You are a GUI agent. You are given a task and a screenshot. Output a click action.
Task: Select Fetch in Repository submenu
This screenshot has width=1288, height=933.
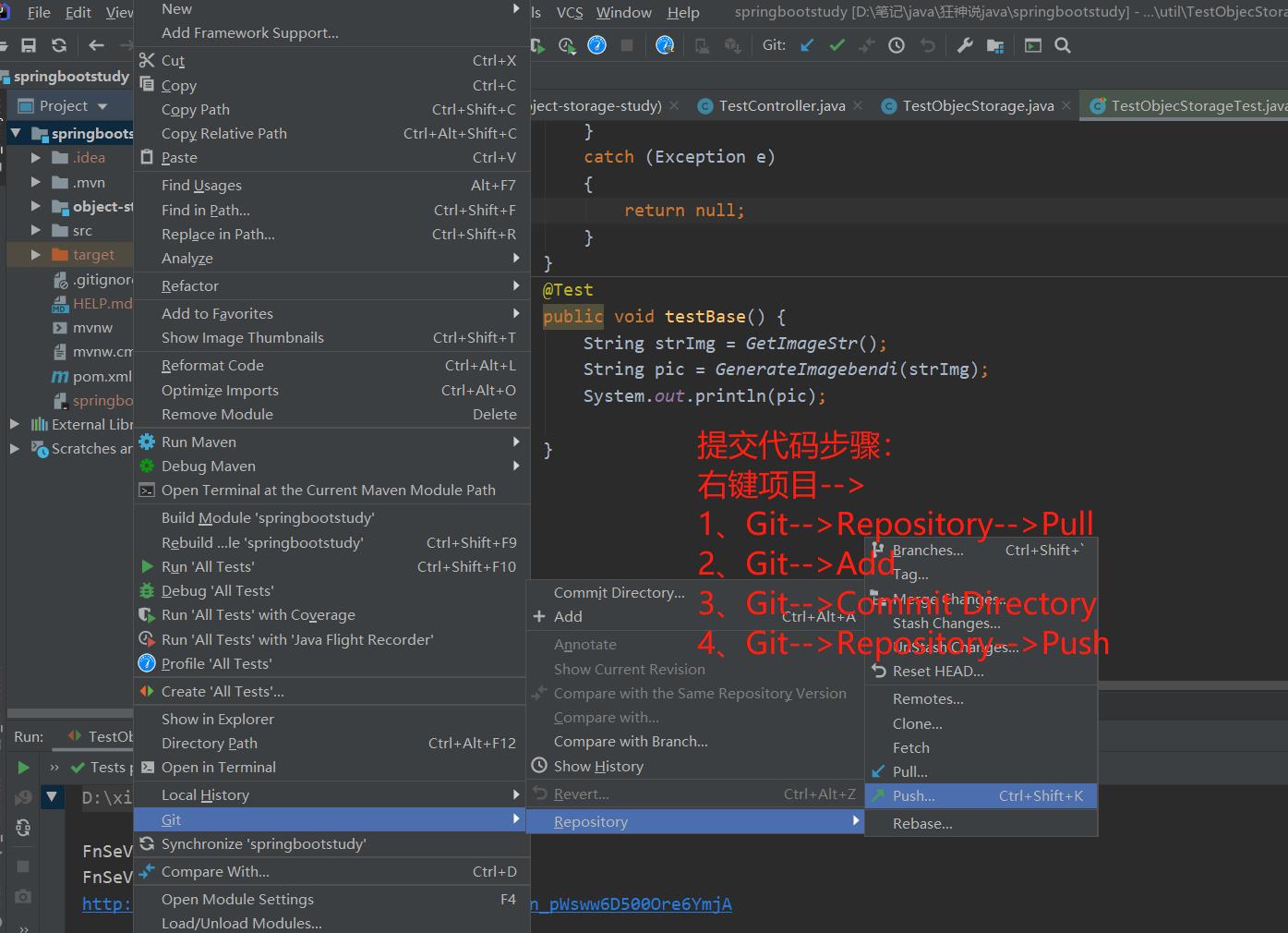pos(981,747)
